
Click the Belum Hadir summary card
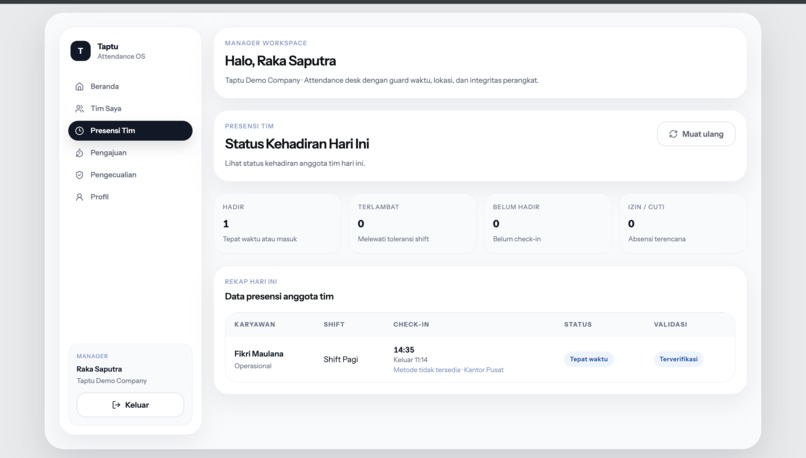[548, 224]
